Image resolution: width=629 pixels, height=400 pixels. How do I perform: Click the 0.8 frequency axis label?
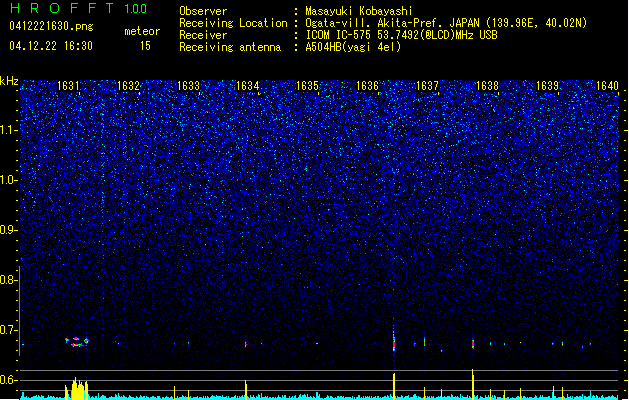9,280
